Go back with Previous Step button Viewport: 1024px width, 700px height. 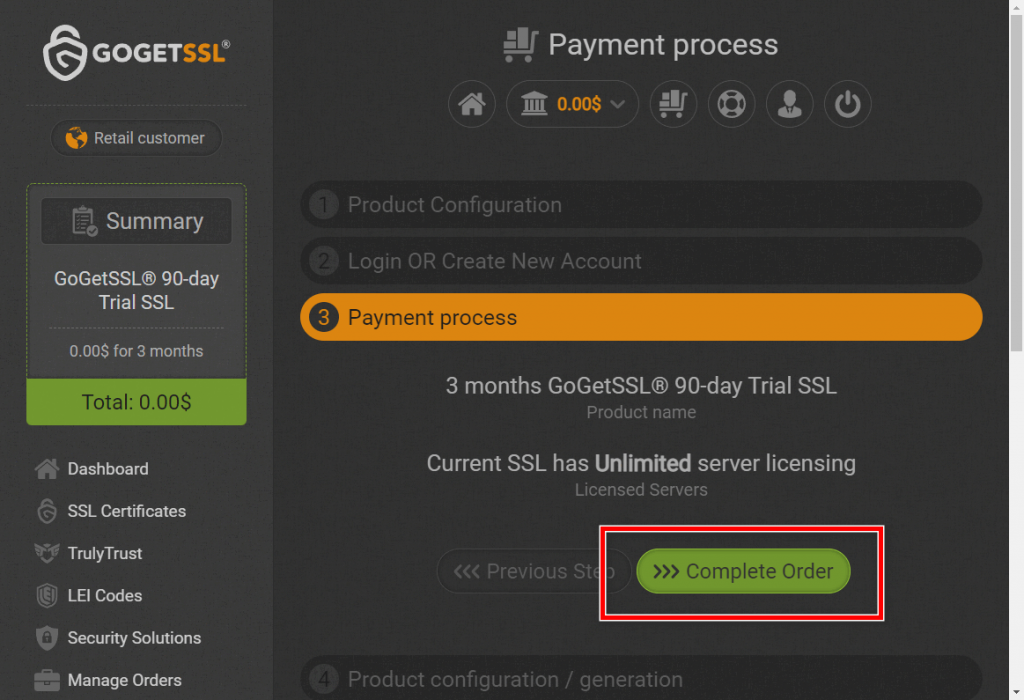coord(534,571)
